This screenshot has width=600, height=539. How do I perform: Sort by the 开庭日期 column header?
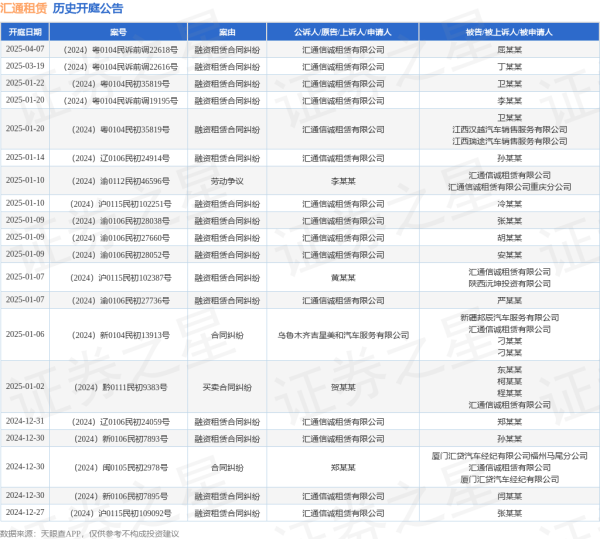point(25,32)
